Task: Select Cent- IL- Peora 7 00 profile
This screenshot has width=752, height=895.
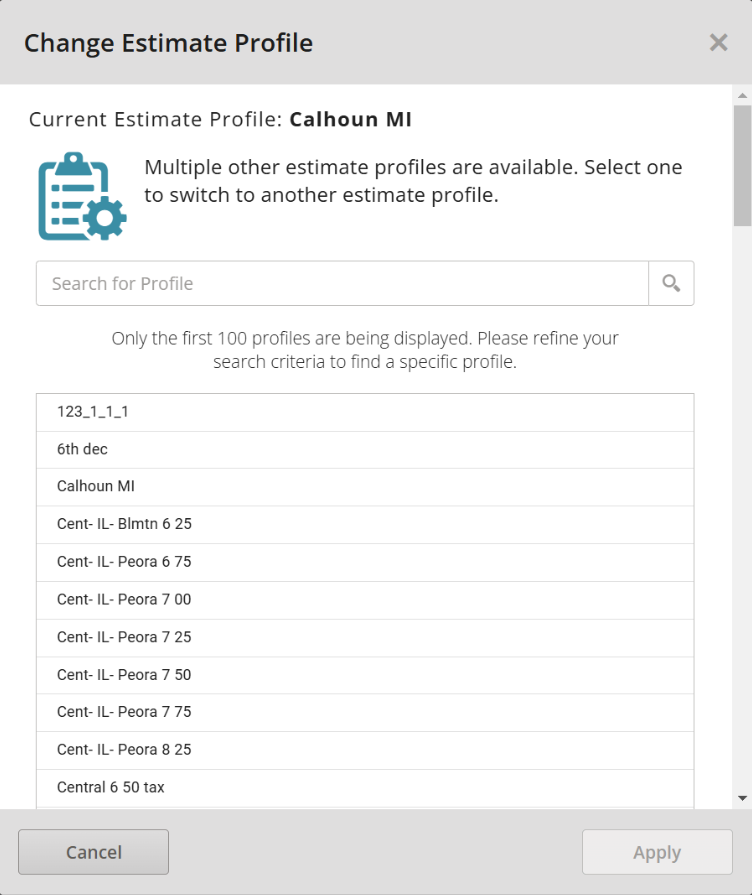Action: [x=365, y=600]
